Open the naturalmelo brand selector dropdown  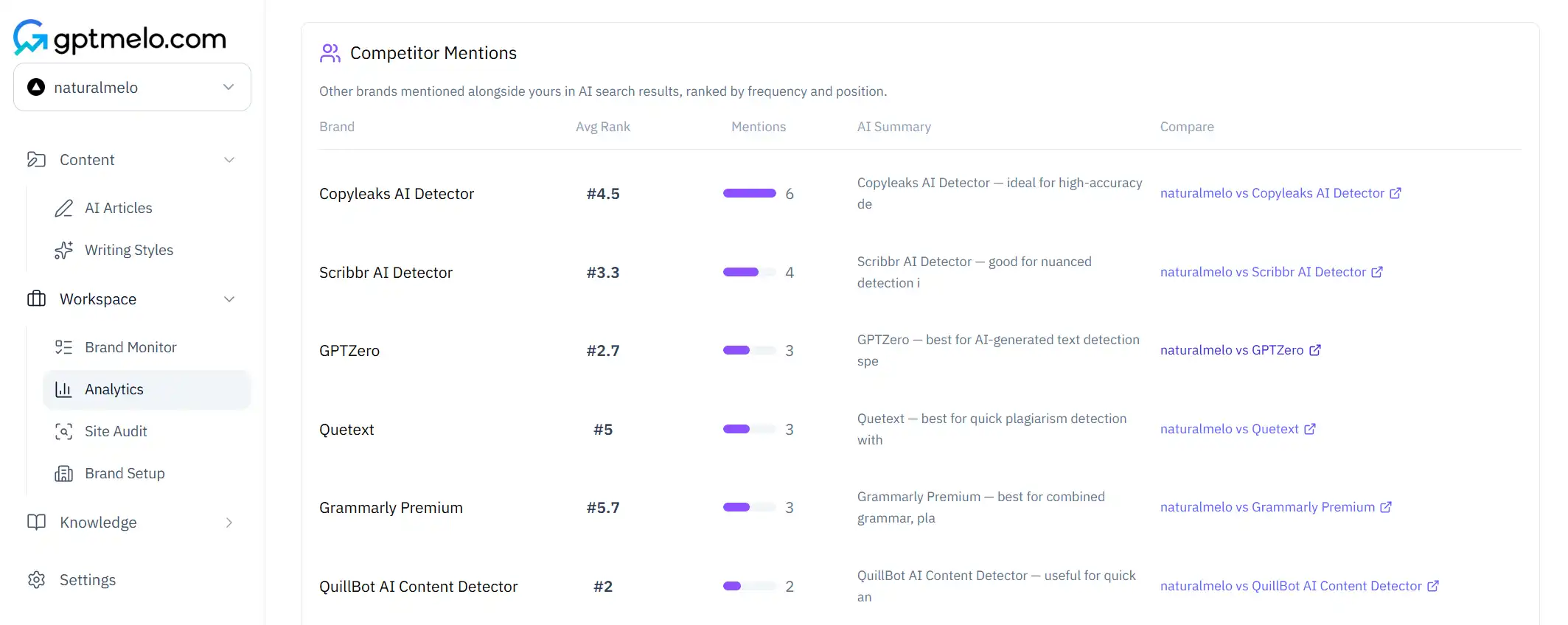[132, 87]
